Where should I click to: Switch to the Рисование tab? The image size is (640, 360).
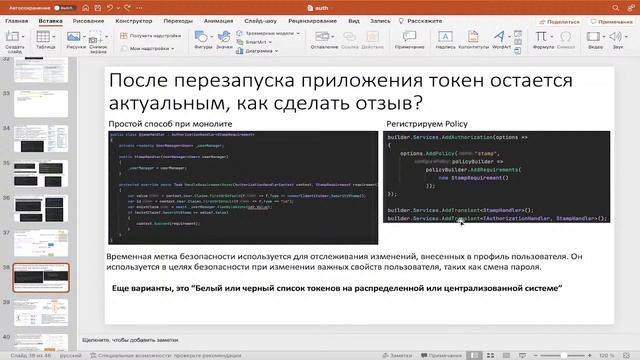point(89,21)
